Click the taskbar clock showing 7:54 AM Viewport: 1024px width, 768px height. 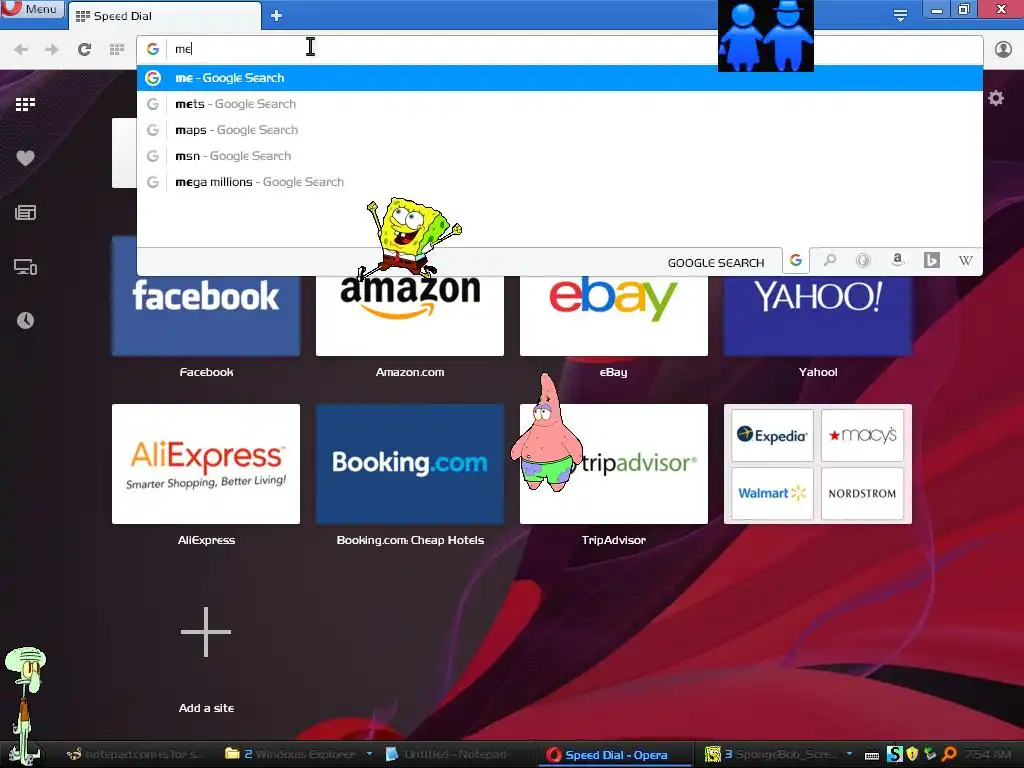point(987,754)
